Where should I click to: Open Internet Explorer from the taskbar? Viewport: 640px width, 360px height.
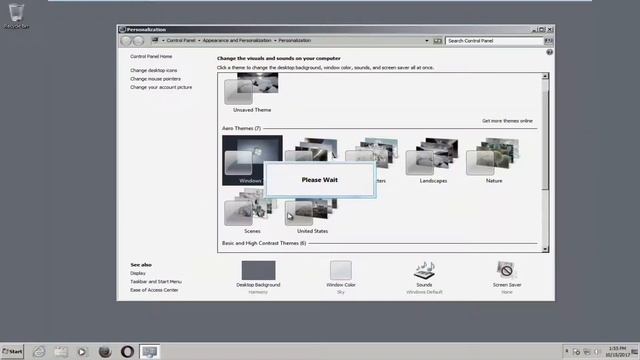(x=39, y=351)
